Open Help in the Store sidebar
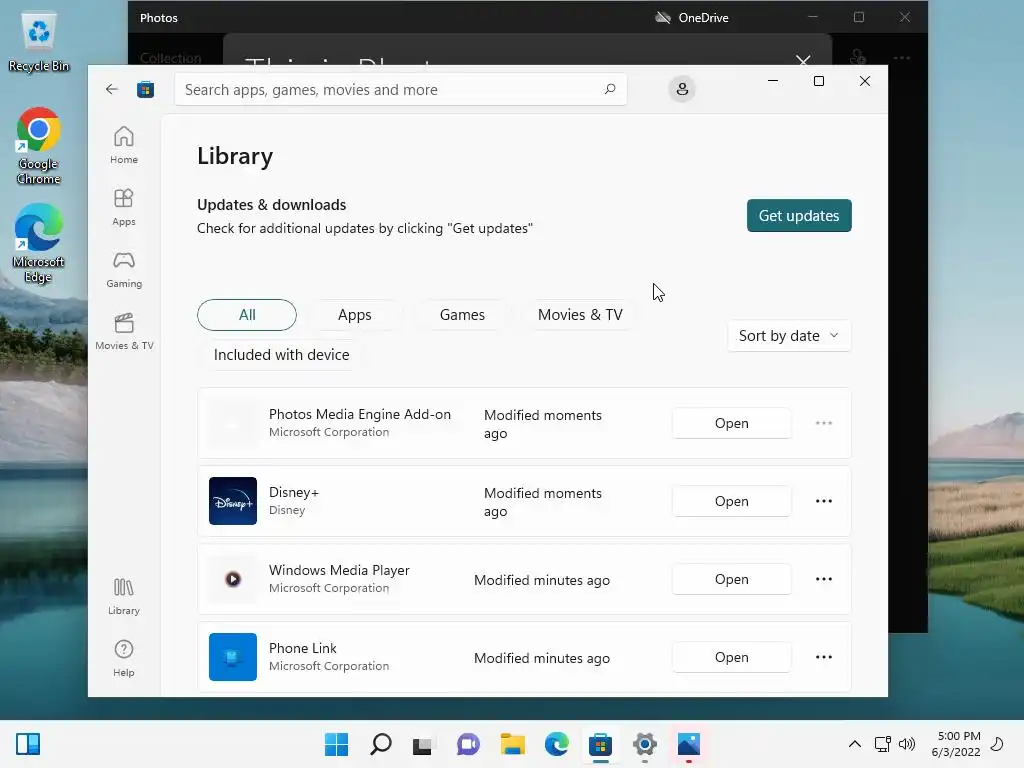This screenshot has height=768, width=1024. click(123, 658)
